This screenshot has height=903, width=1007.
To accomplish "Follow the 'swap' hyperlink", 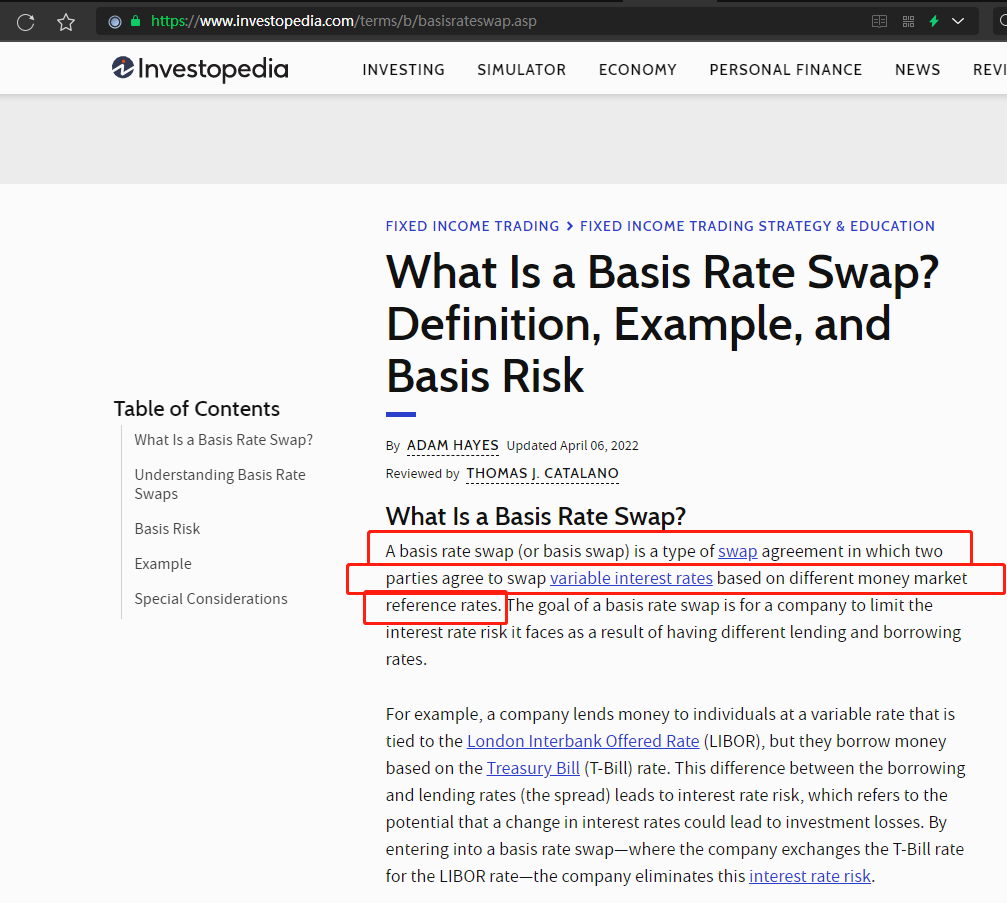I will tap(737, 552).
